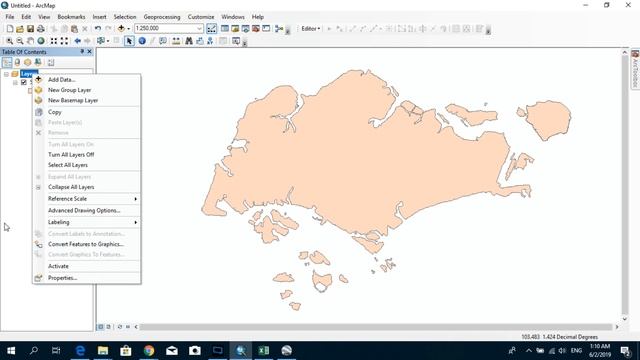Select the Zoom In tool

9,41
